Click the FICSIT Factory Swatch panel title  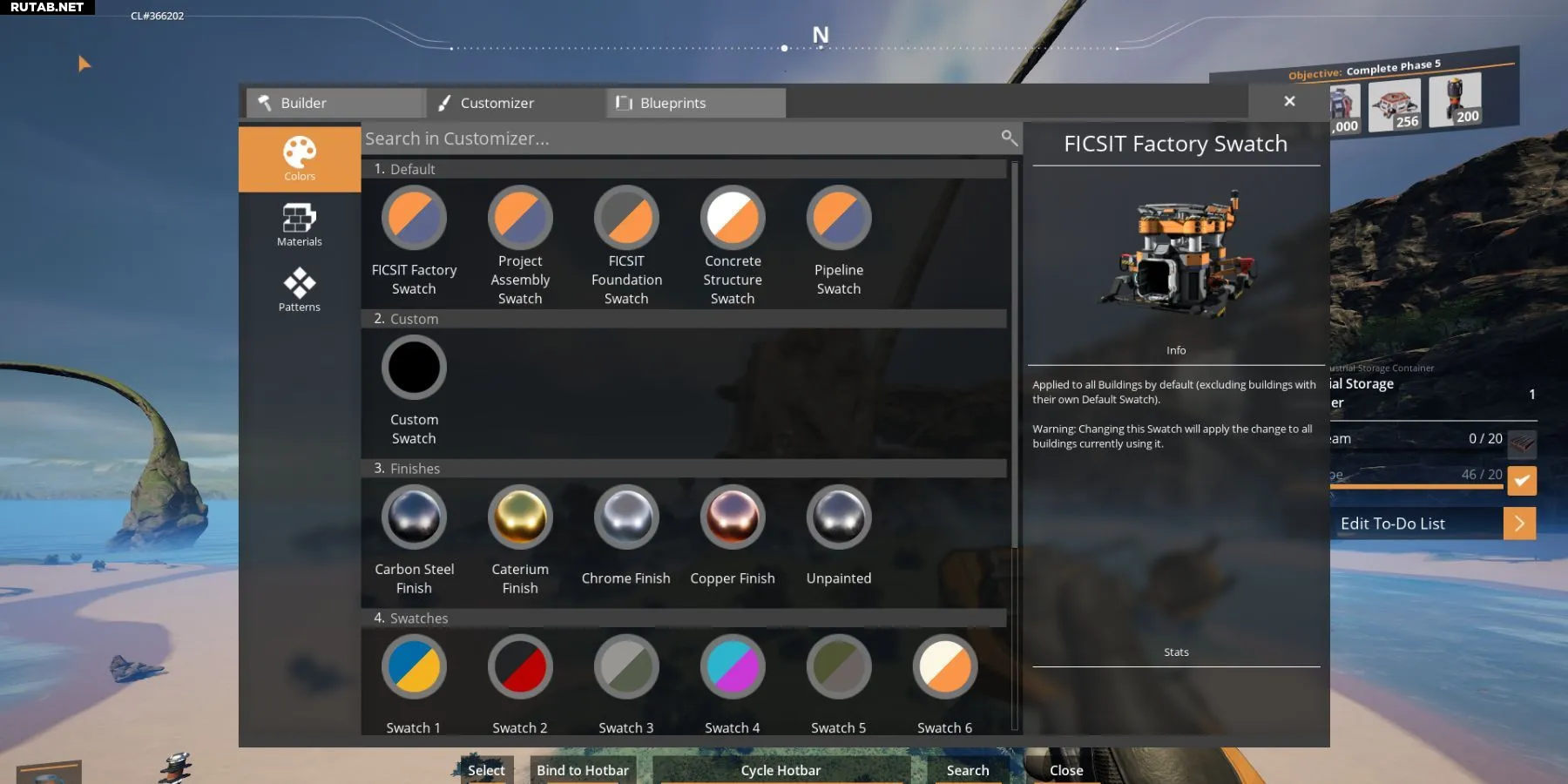pos(1176,144)
